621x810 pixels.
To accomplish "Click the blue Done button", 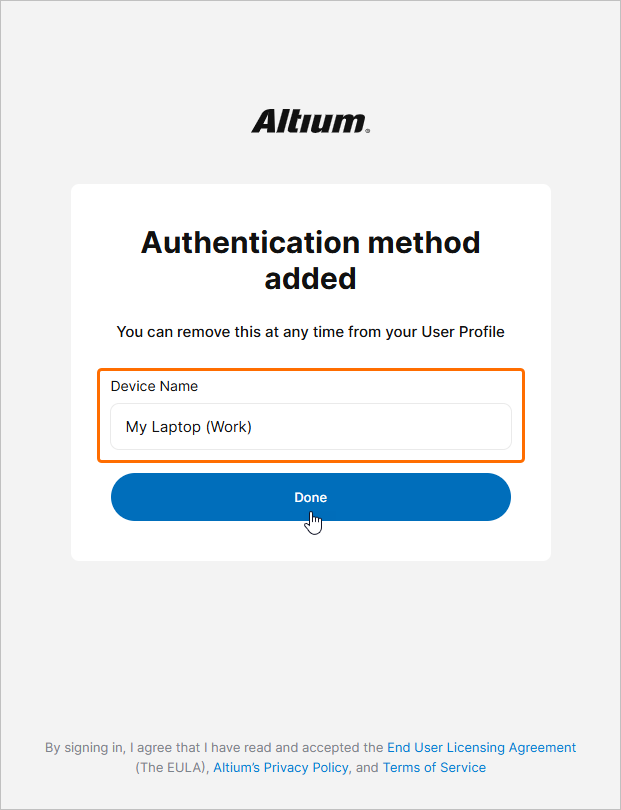I will coord(310,497).
